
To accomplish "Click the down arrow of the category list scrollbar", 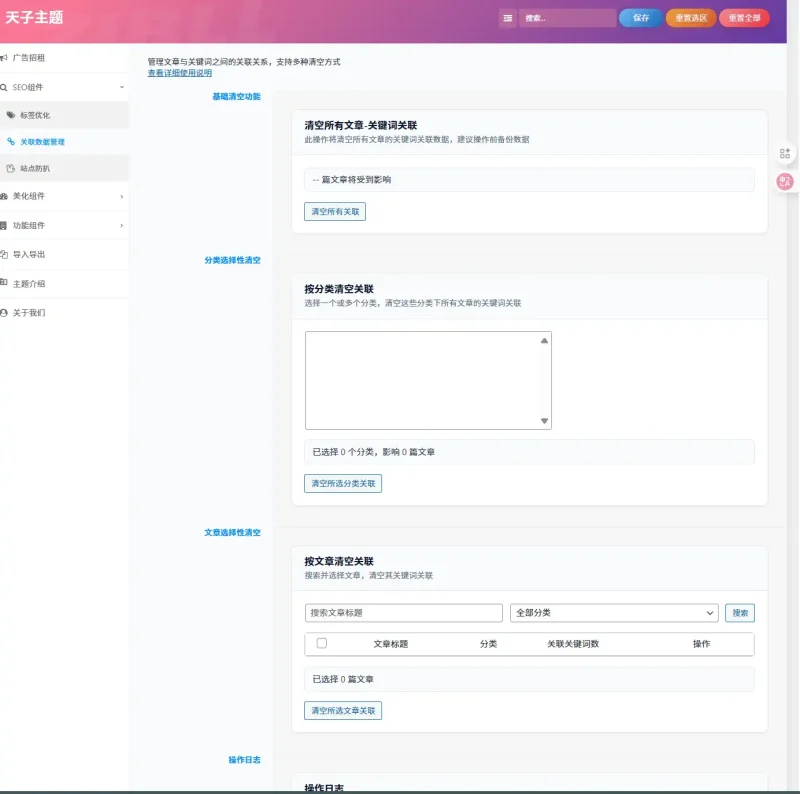I will [544, 421].
